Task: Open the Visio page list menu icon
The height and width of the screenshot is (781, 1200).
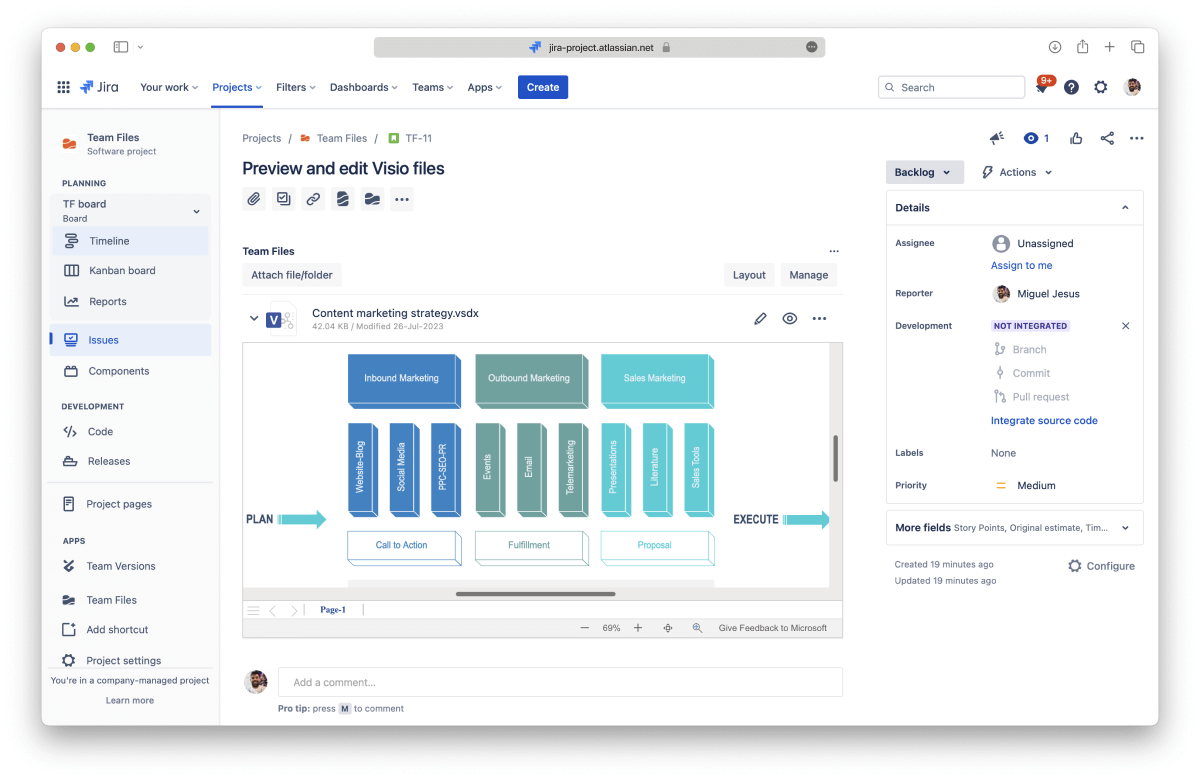Action: (253, 610)
